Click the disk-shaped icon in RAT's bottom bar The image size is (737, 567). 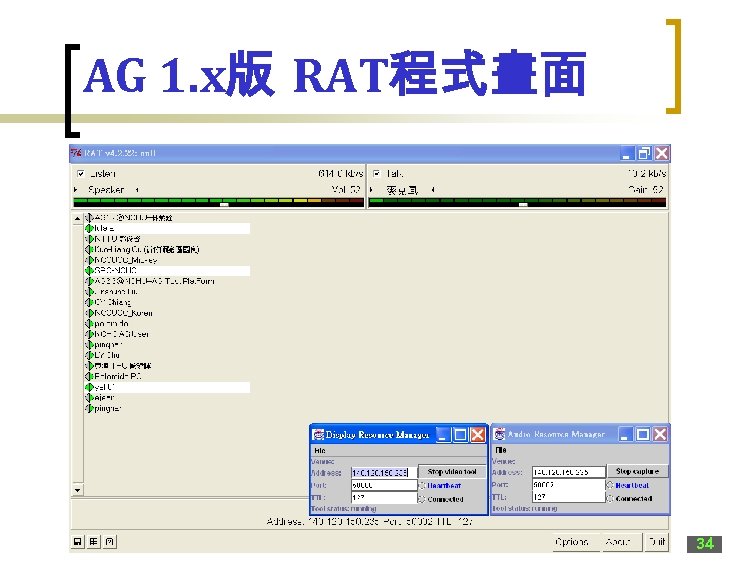click(x=78, y=542)
